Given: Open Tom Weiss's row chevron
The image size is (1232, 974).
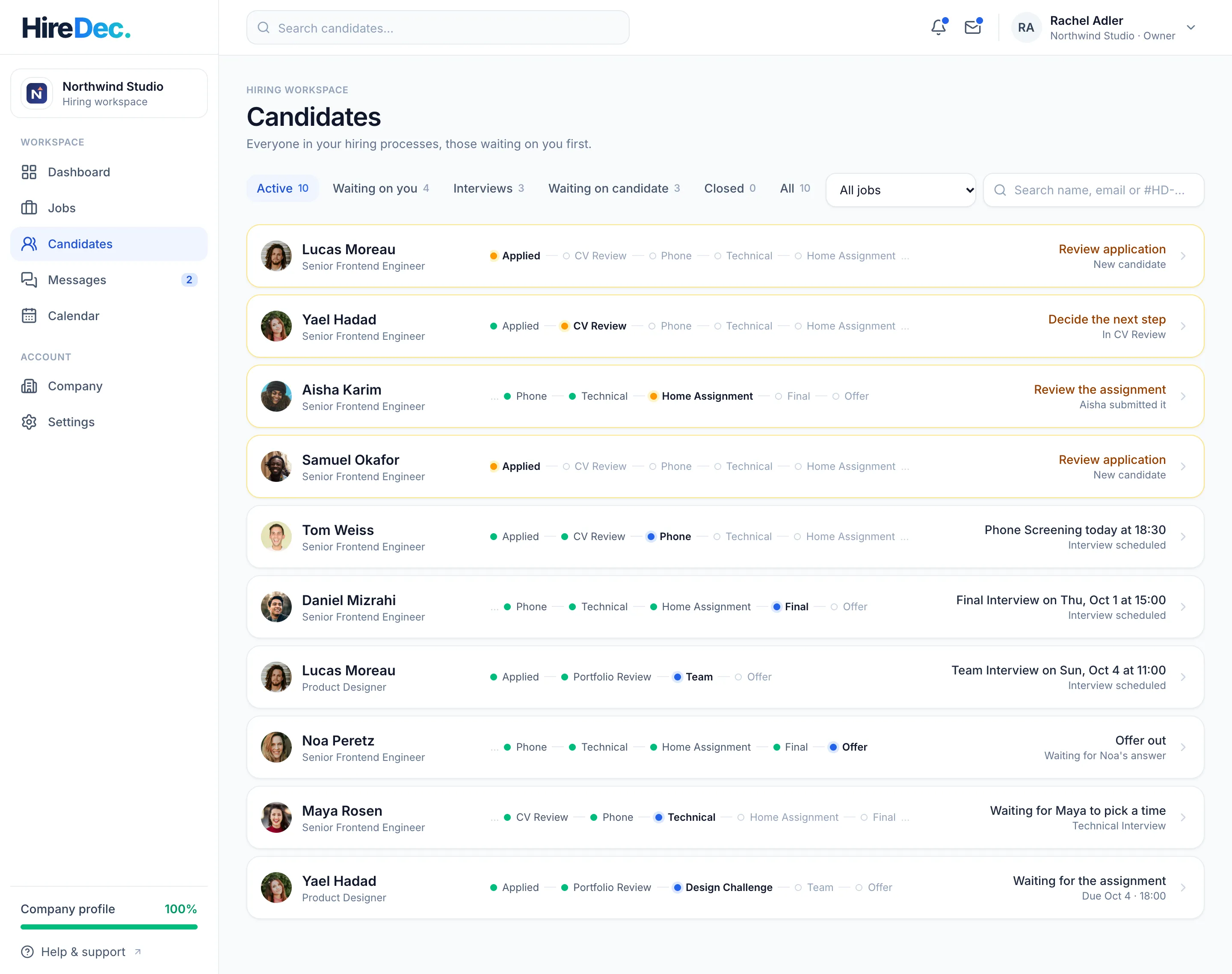Looking at the screenshot, I should (x=1183, y=537).
